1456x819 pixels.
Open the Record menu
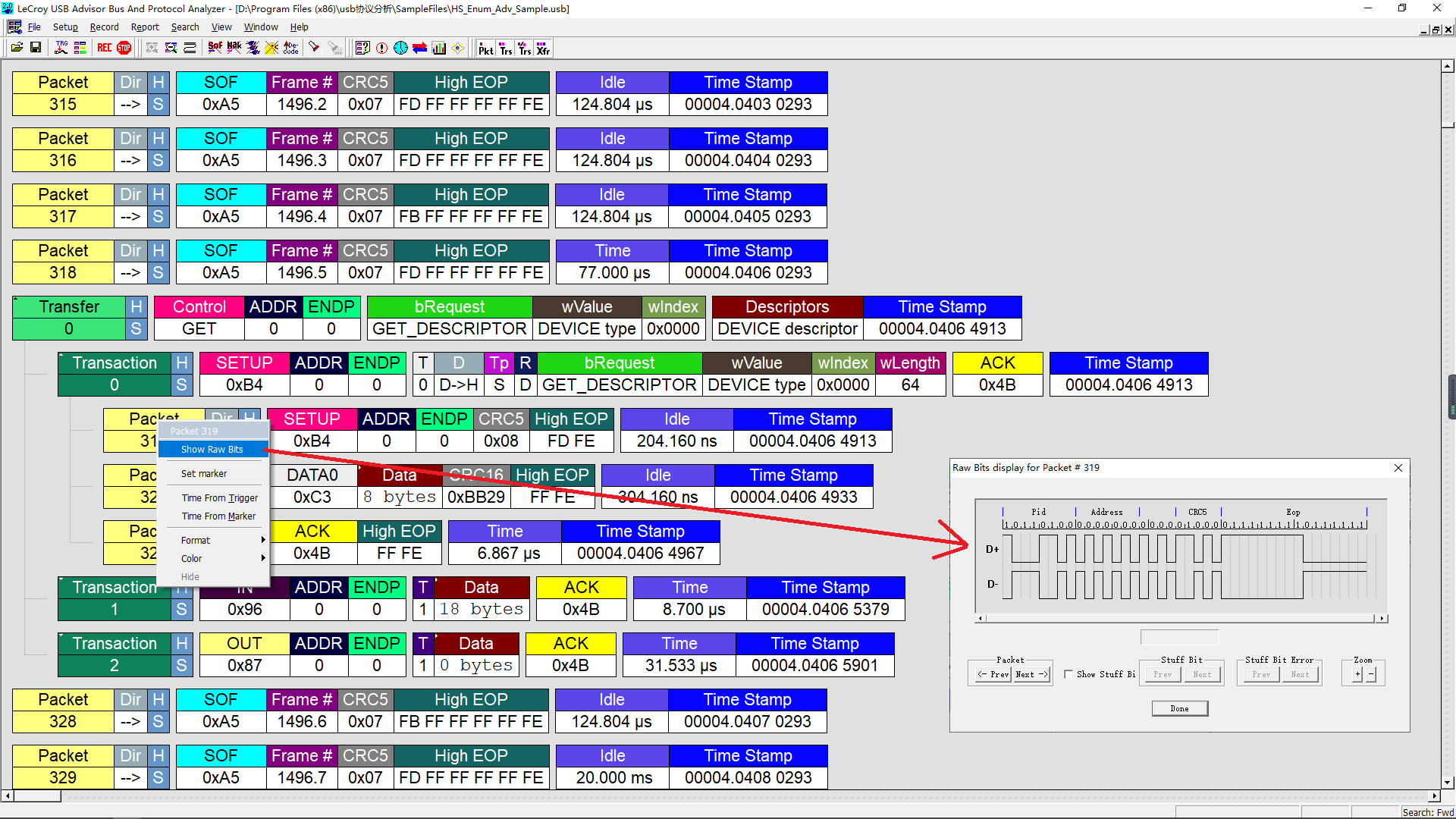point(104,27)
